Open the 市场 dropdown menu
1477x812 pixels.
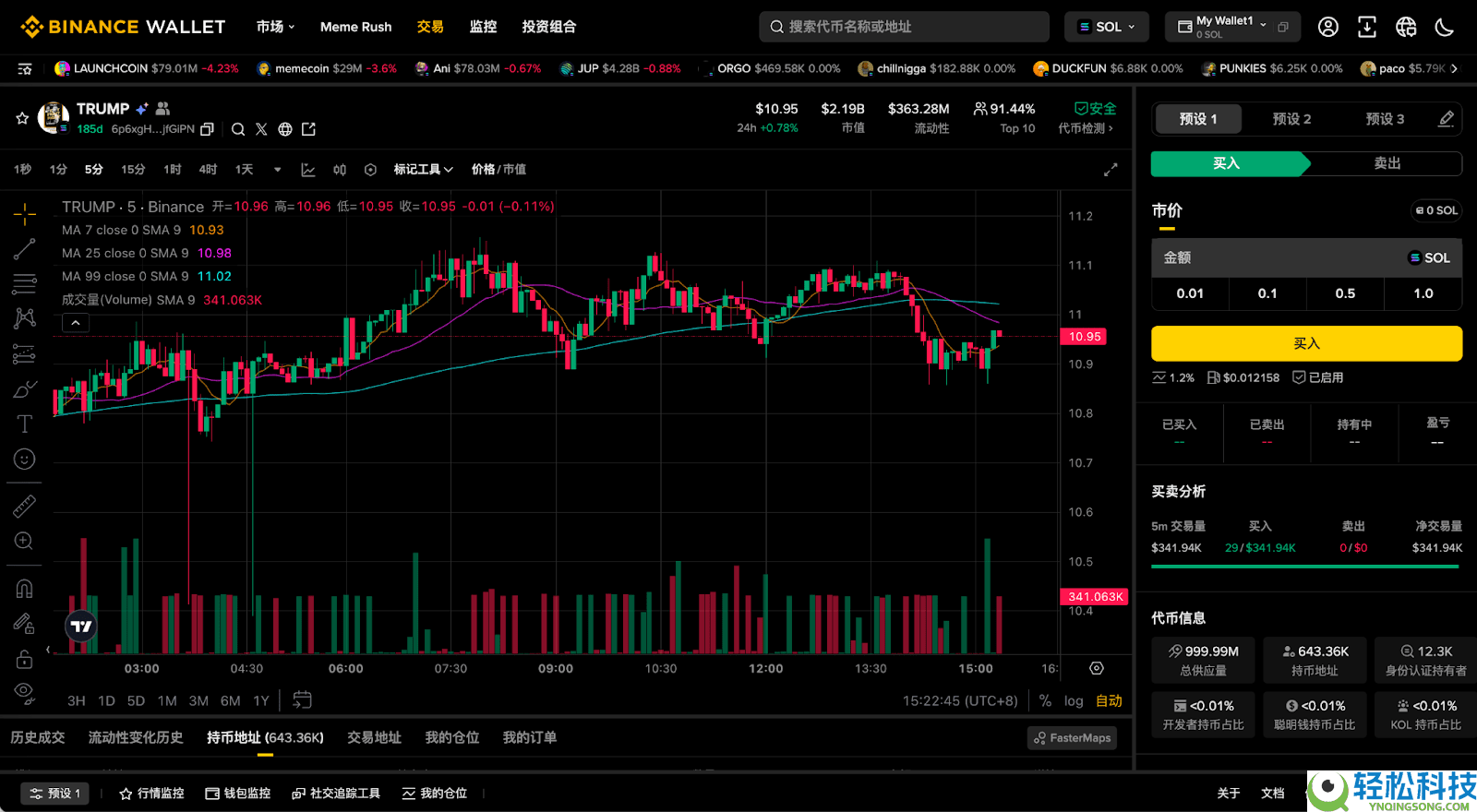[x=275, y=27]
